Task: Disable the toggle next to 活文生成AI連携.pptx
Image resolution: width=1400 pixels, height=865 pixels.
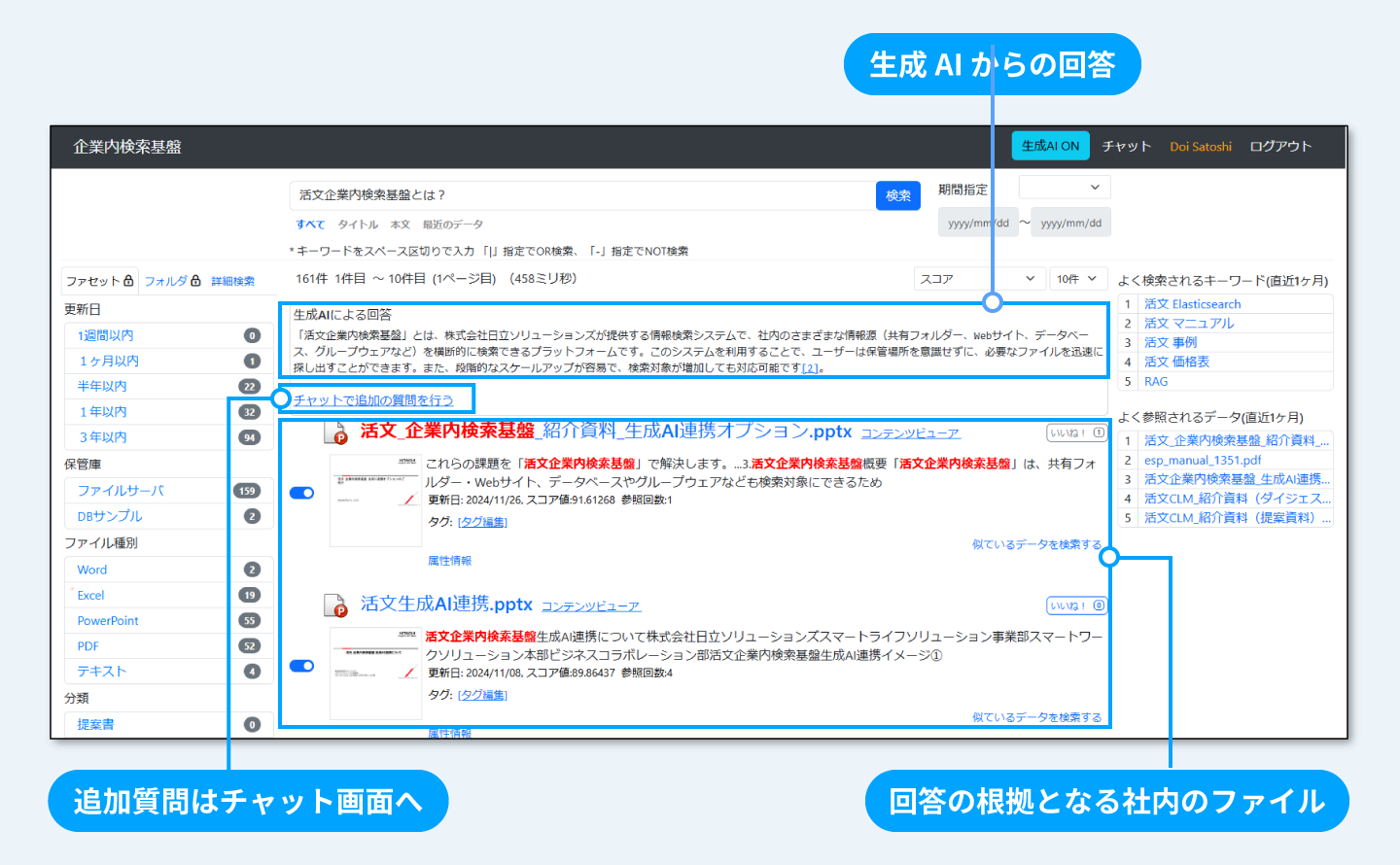Action: coord(301,666)
